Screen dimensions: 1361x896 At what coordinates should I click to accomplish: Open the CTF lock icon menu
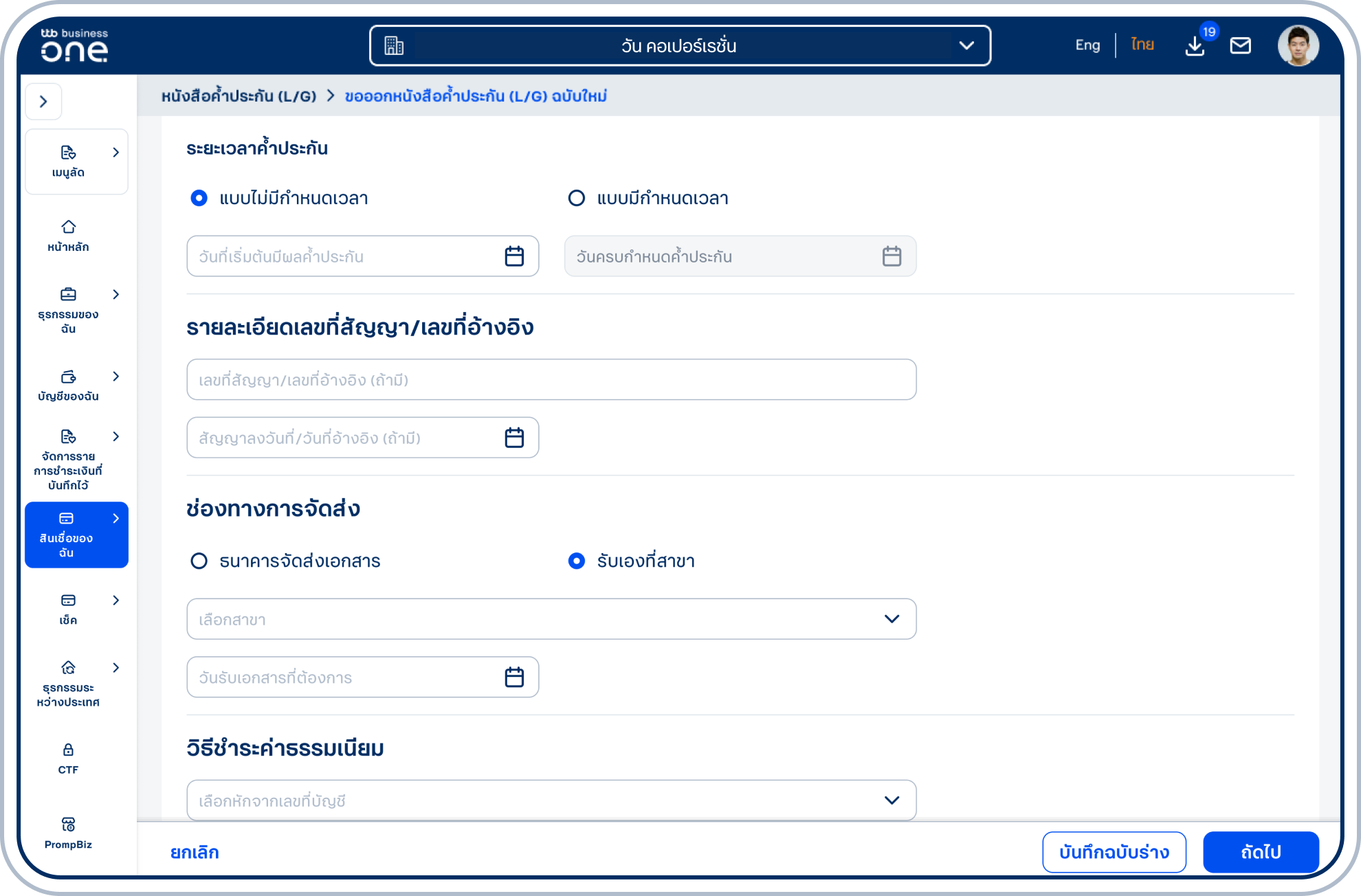[68, 750]
